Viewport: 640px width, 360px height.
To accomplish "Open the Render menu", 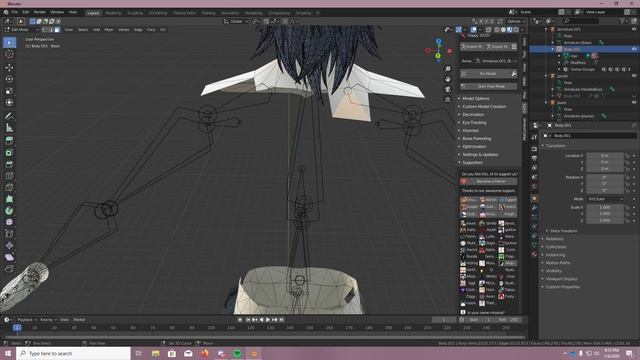I will (x=40, y=12).
